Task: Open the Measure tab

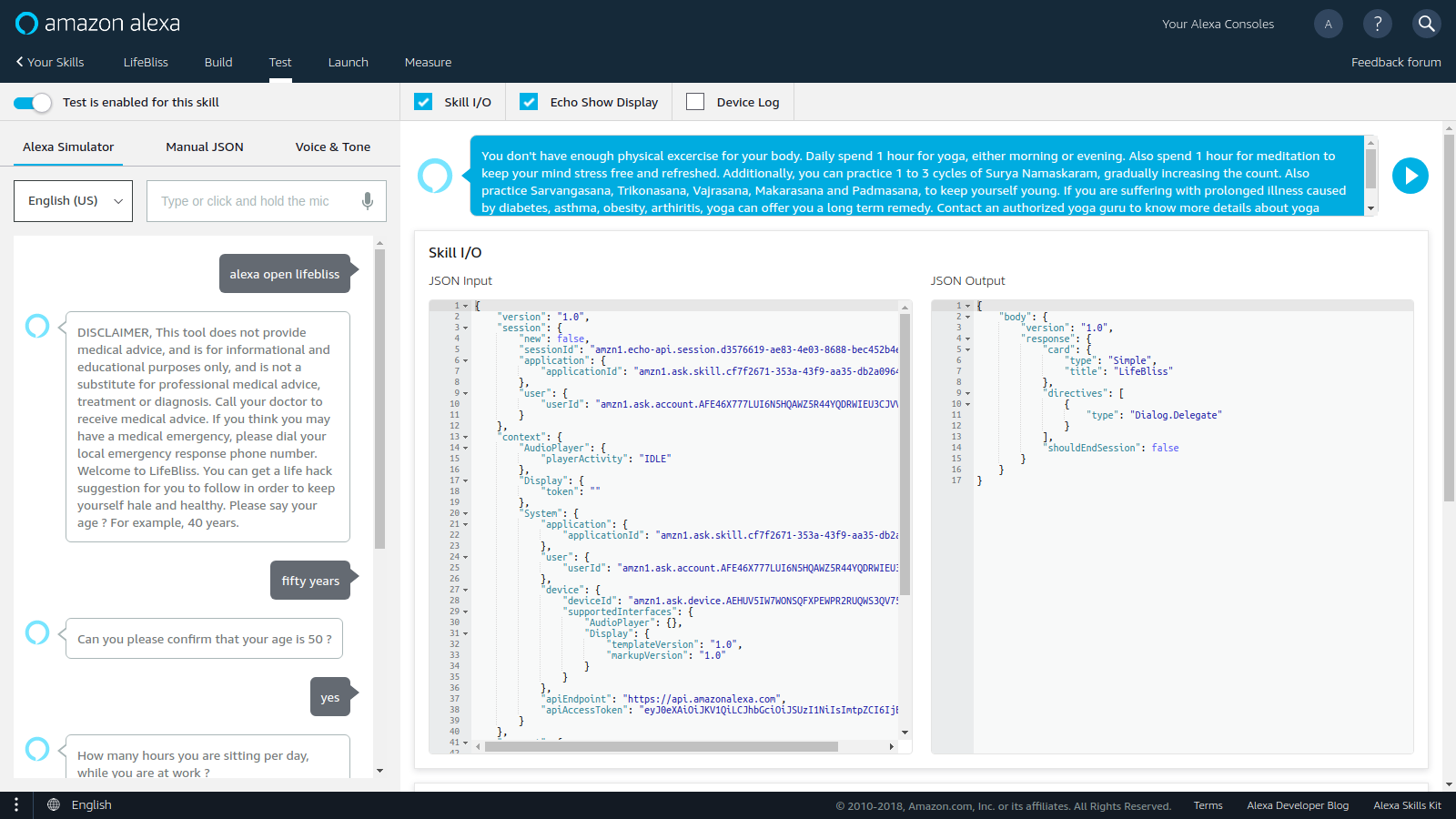Action: click(x=429, y=62)
